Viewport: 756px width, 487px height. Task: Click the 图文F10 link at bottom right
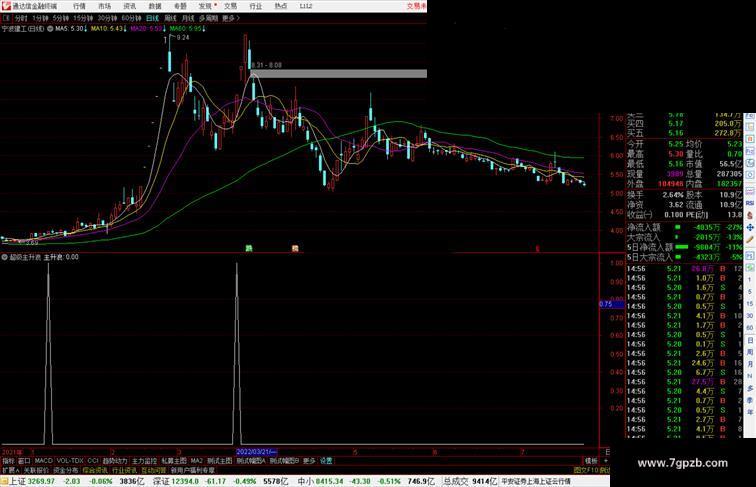coord(585,470)
